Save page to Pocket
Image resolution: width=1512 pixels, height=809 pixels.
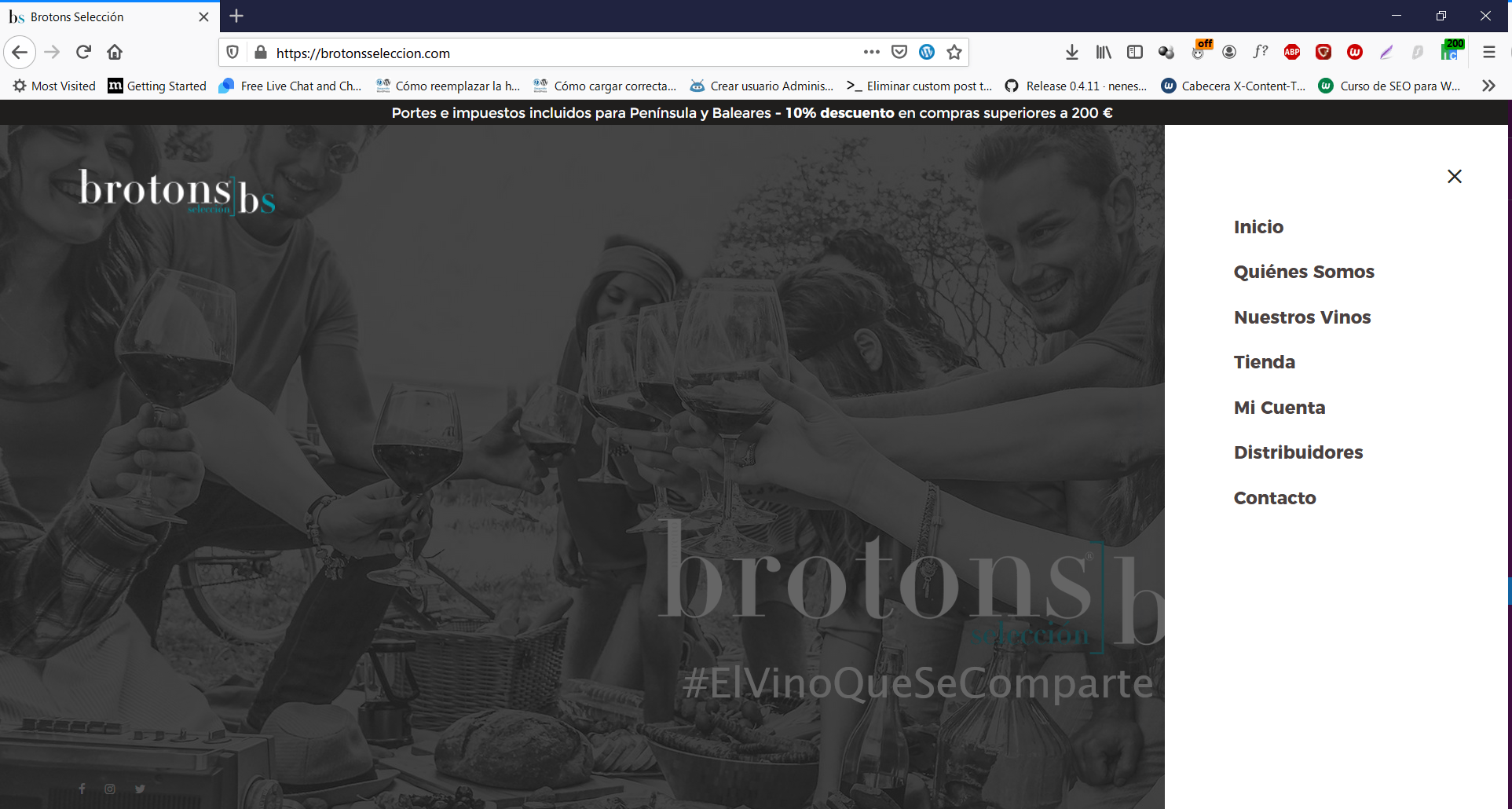pos(899,53)
